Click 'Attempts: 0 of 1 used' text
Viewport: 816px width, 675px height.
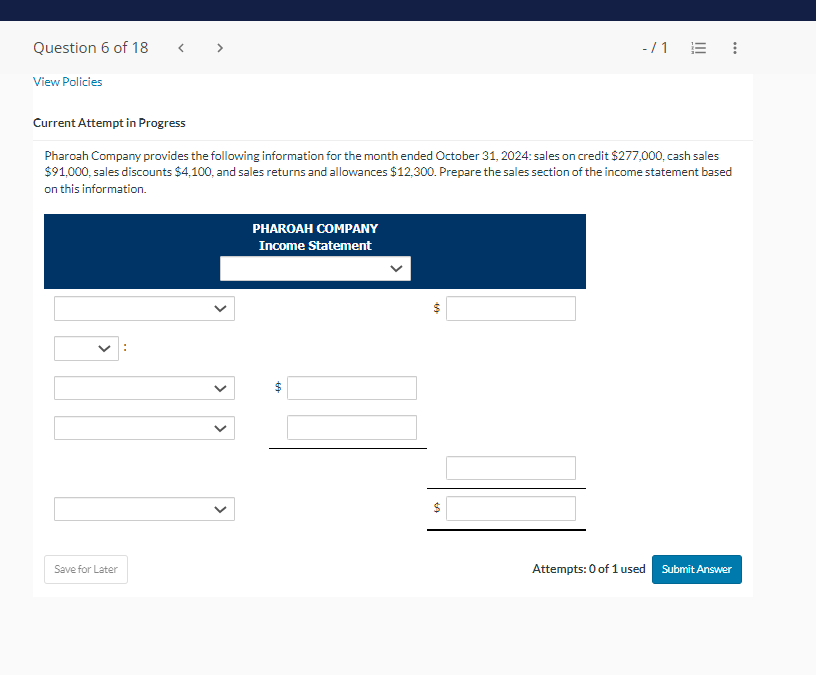(589, 569)
